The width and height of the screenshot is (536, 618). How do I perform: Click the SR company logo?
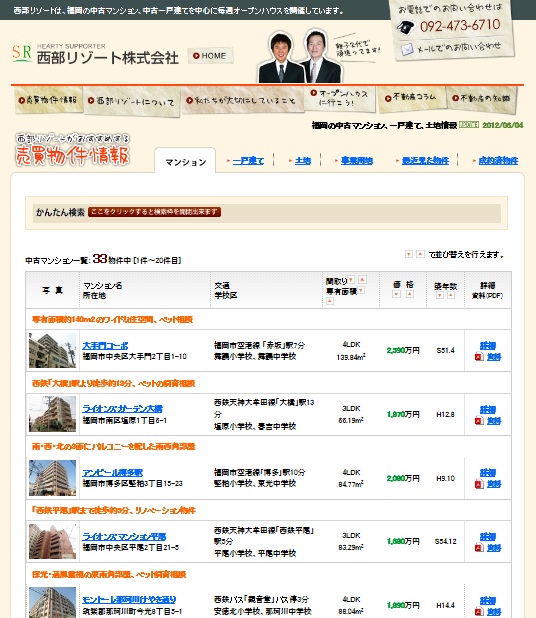(x=22, y=53)
